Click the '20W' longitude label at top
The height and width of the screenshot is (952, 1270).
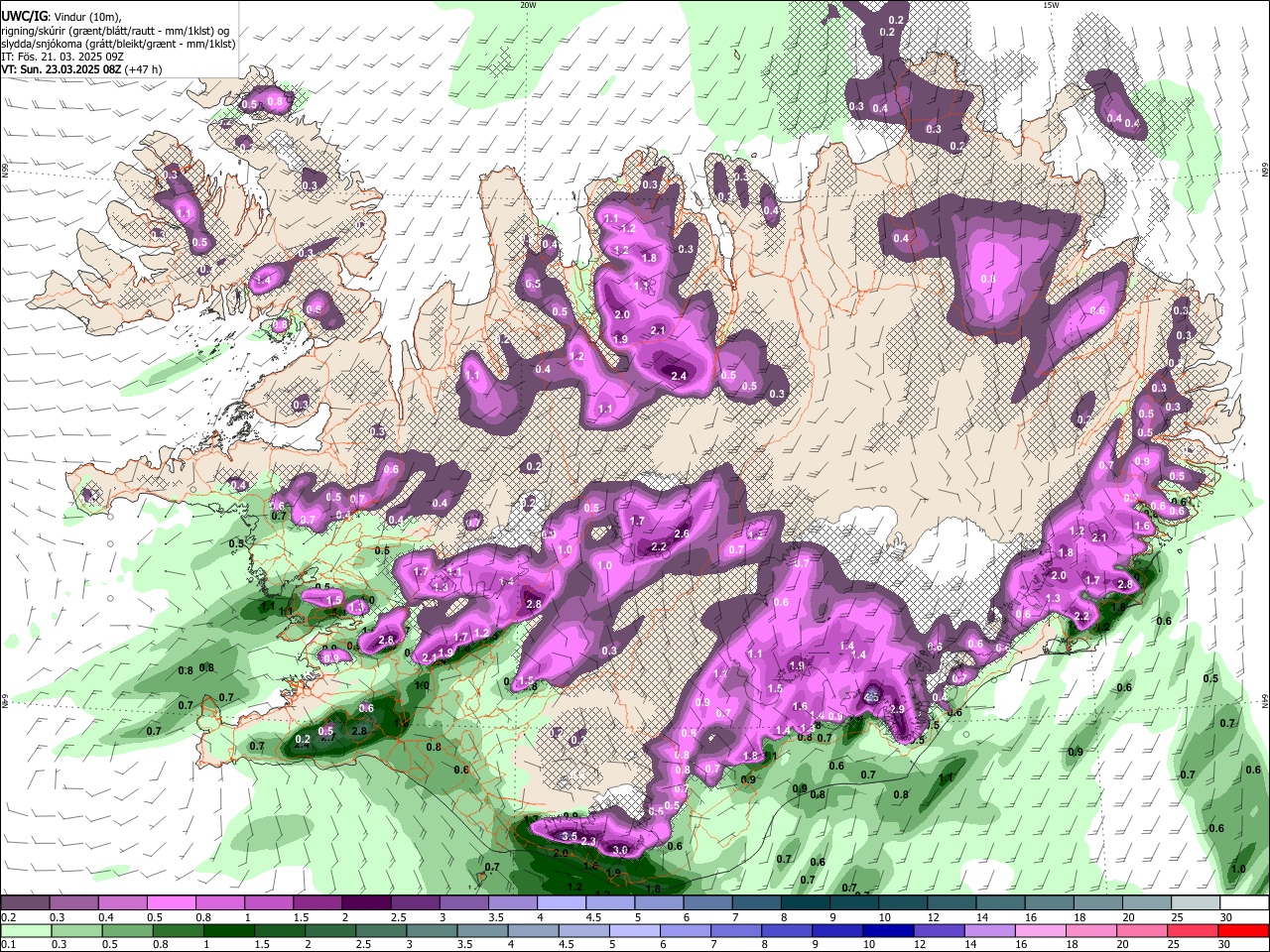[x=528, y=5]
